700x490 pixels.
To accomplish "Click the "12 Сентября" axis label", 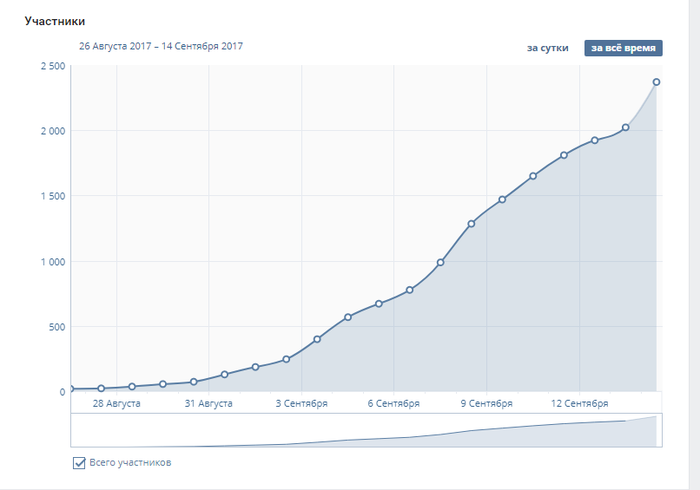I will pyautogui.click(x=580, y=404).
